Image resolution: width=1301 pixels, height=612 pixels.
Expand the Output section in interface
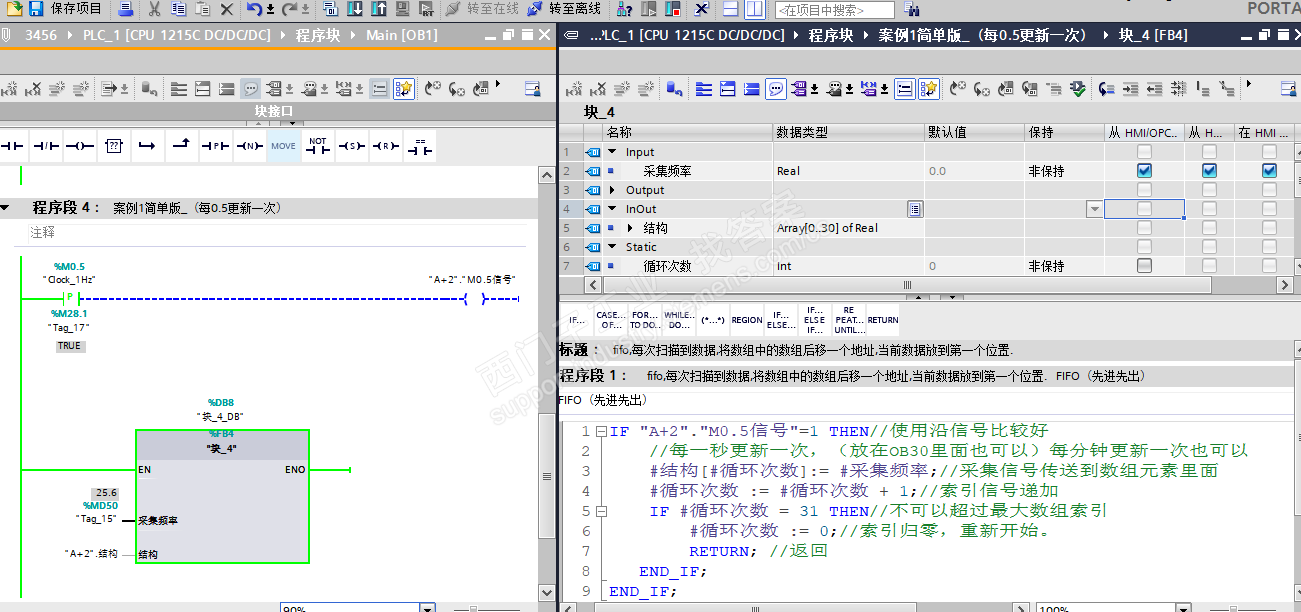coord(612,190)
